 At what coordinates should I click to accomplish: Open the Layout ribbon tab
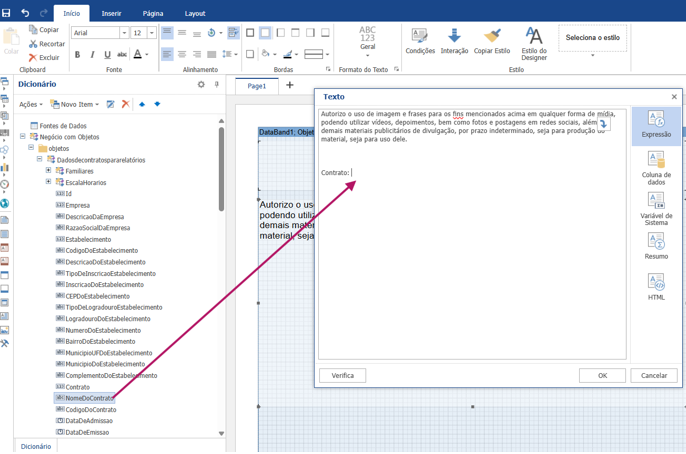coord(195,14)
